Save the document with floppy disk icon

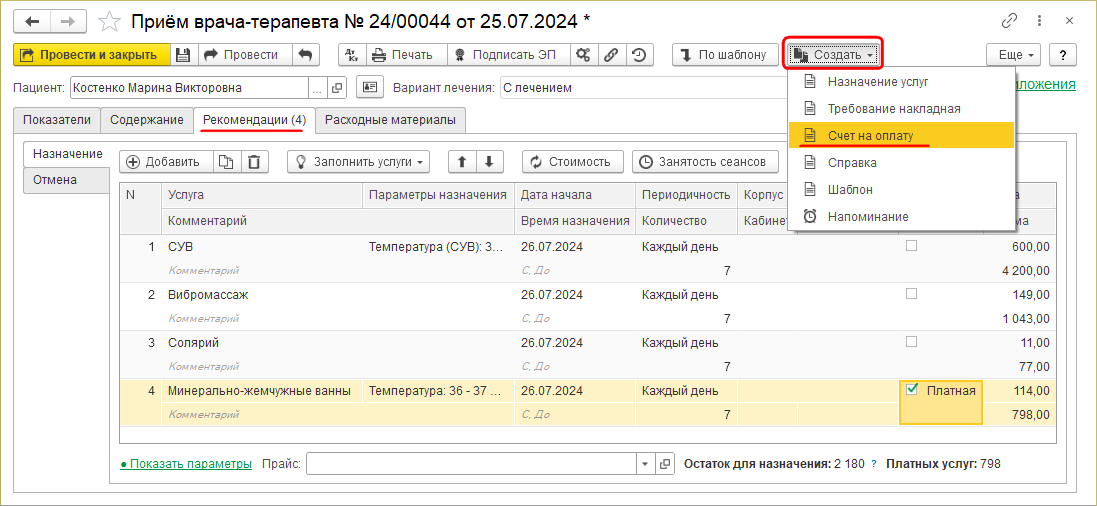[183, 55]
